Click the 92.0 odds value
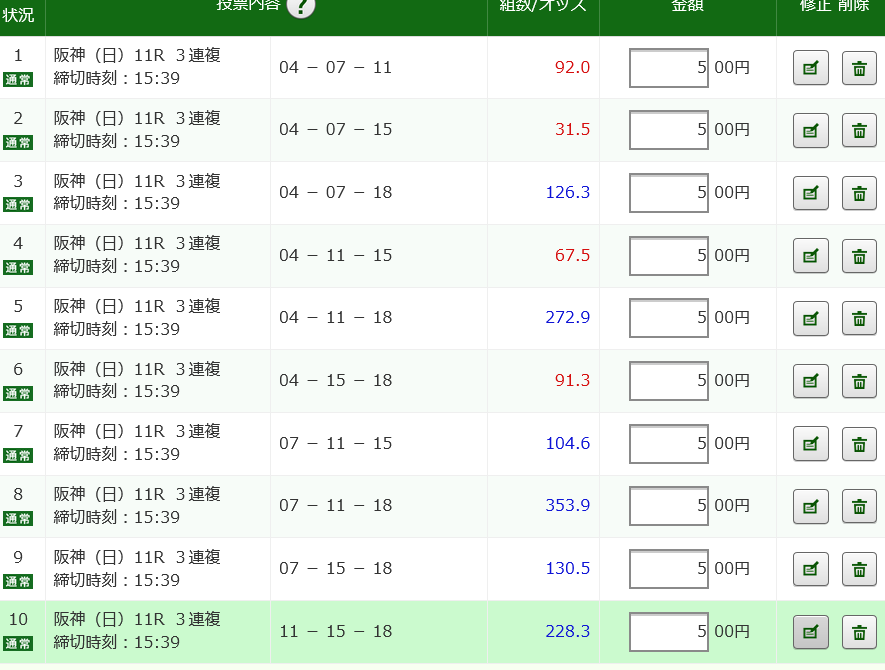885x670 pixels. point(572,68)
